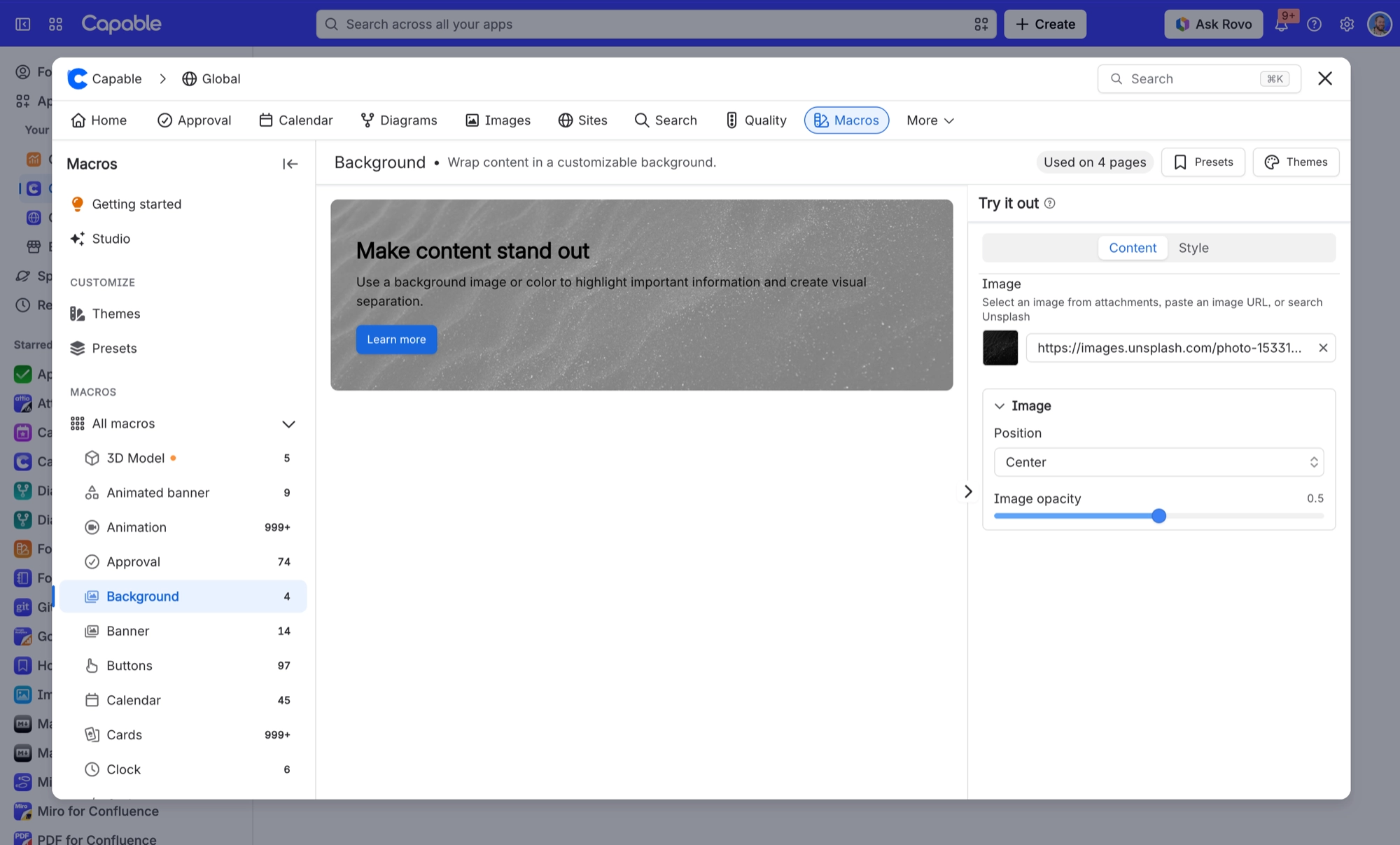The height and width of the screenshot is (845, 1400).
Task: Open the help question mark icon
Action: [1315, 25]
